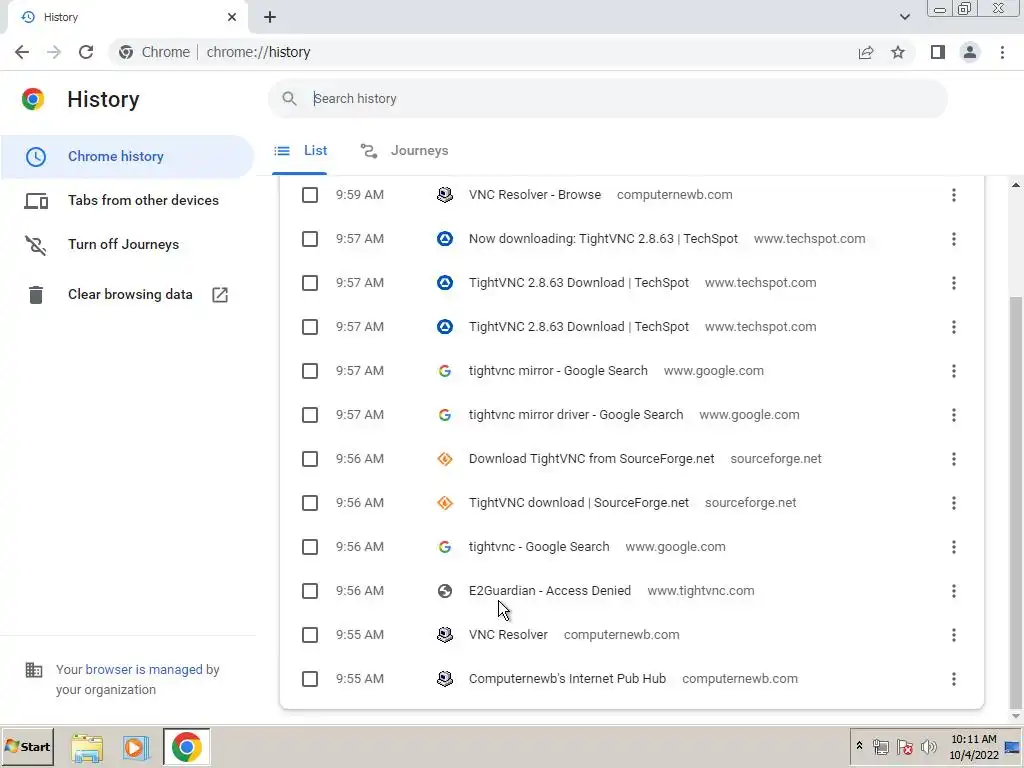Switch to the List tab

(300, 151)
